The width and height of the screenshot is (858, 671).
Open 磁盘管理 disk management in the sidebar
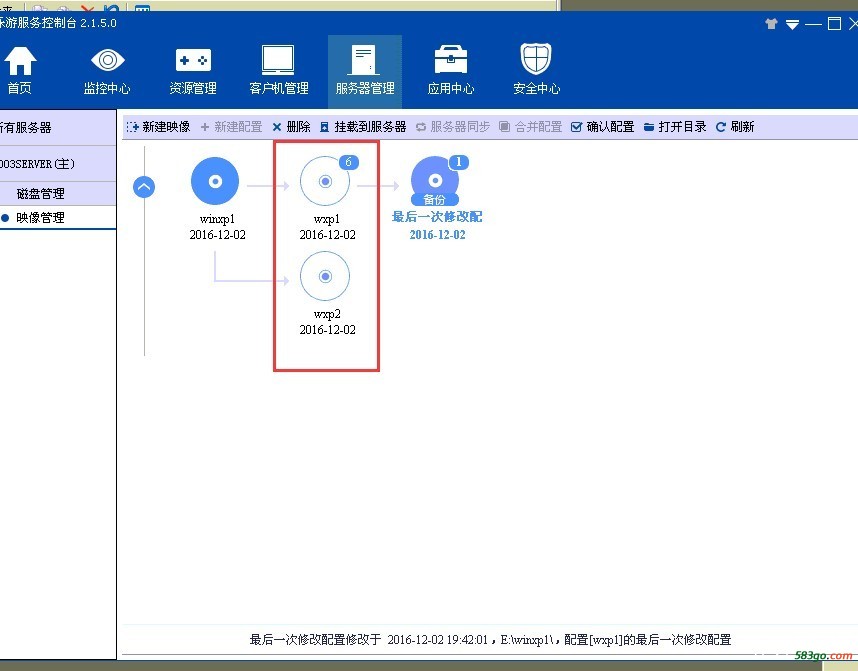coord(57,194)
